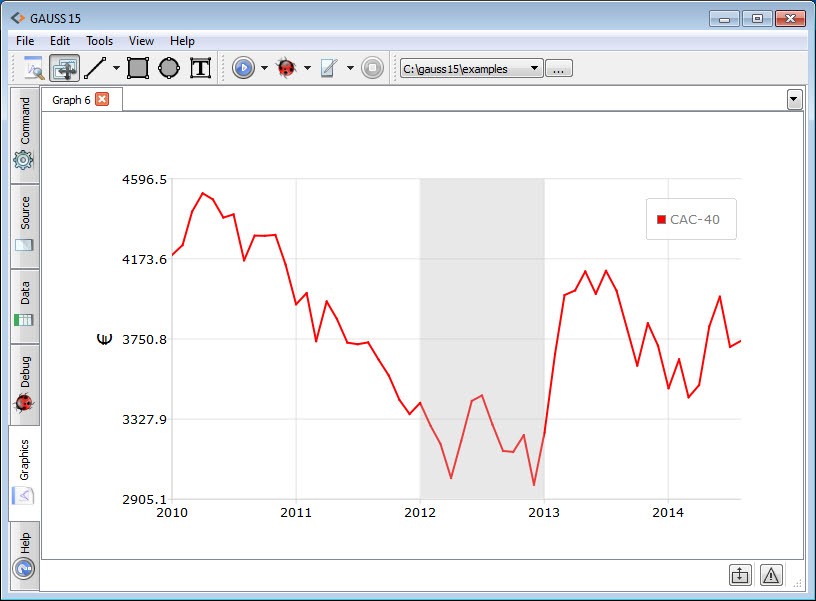The width and height of the screenshot is (816, 601).
Task: Choose the ellipse annotation tool
Action: pyautogui.click(x=168, y=68)
